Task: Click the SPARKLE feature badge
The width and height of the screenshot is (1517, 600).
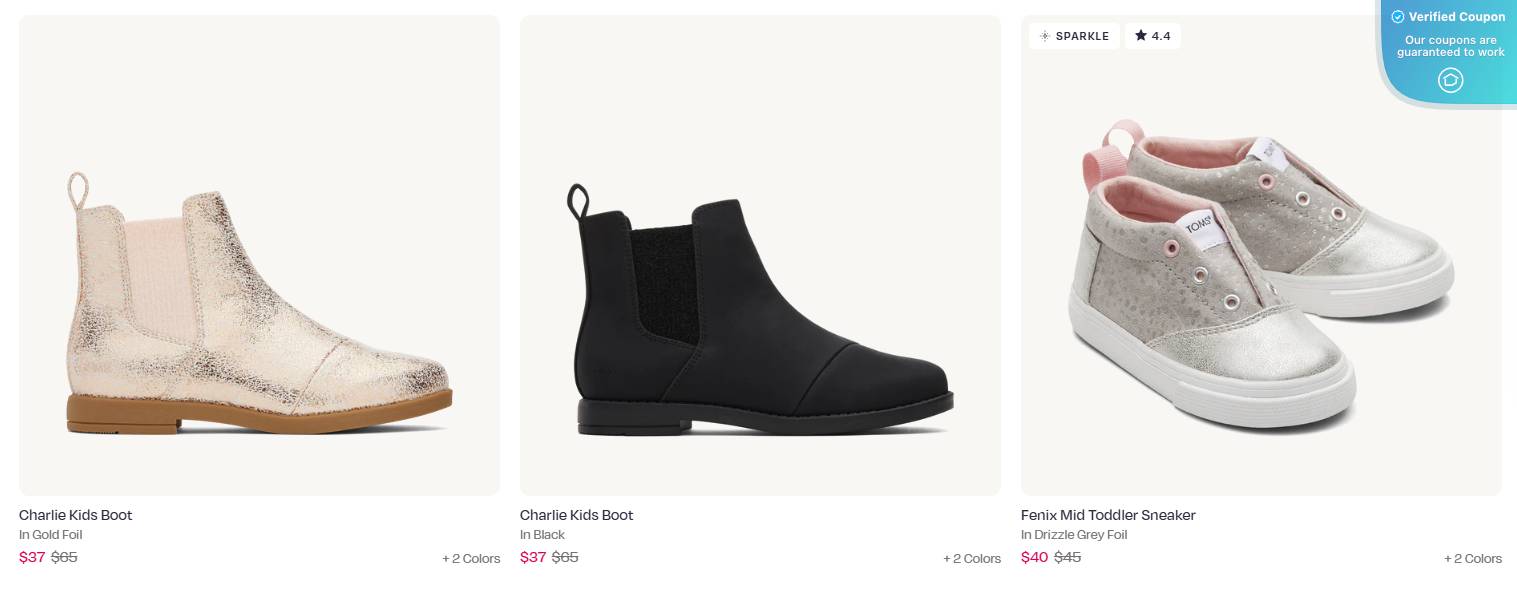Action: [x=1074, y=36]
